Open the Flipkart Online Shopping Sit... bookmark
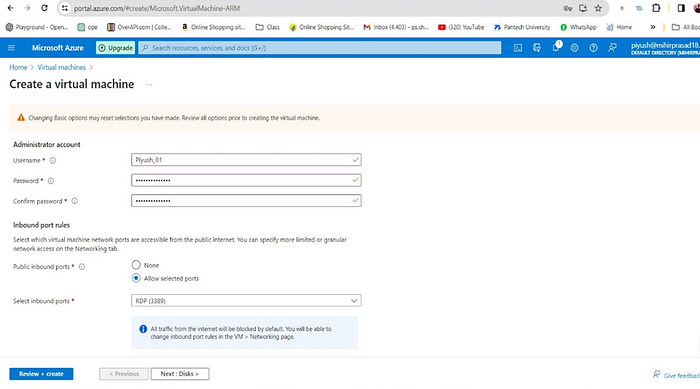Screen dimensions: 700x389 point(321,27)
